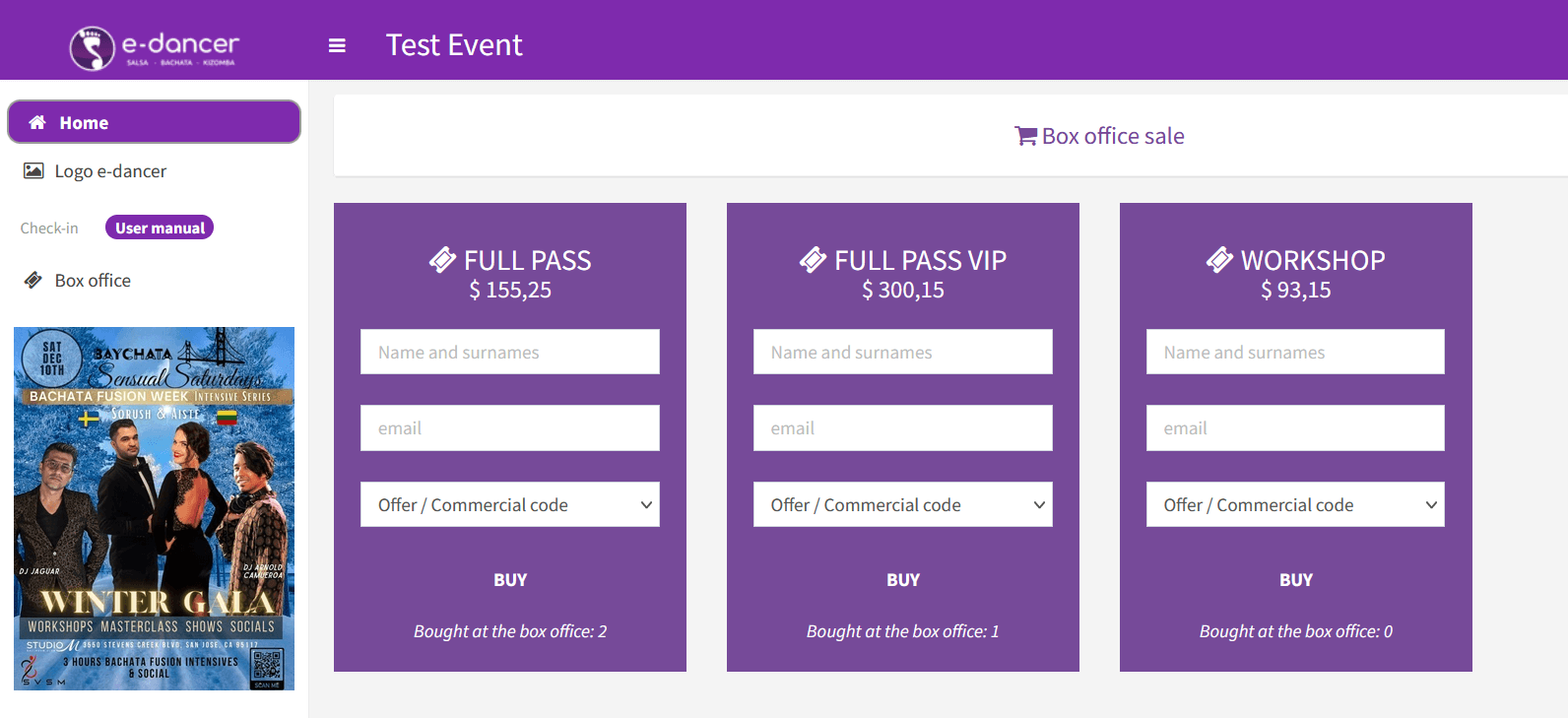The width and height of the screenshot is (1568, 718).
Task: Click the Home house icon
Action: [x=37, y=122]
